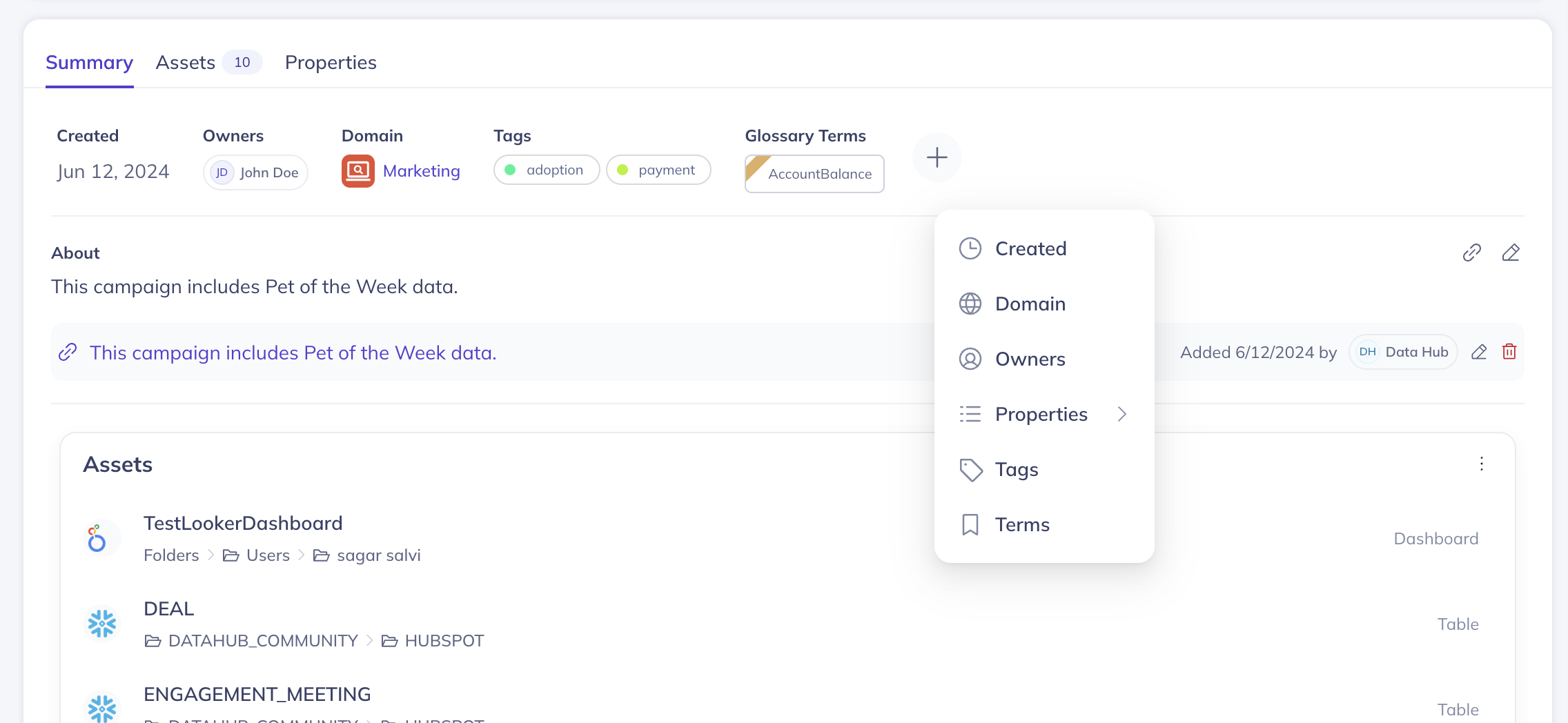Open the Marketing domain link
This screenshot has width=1568, height=723.
tap(421, 171)
